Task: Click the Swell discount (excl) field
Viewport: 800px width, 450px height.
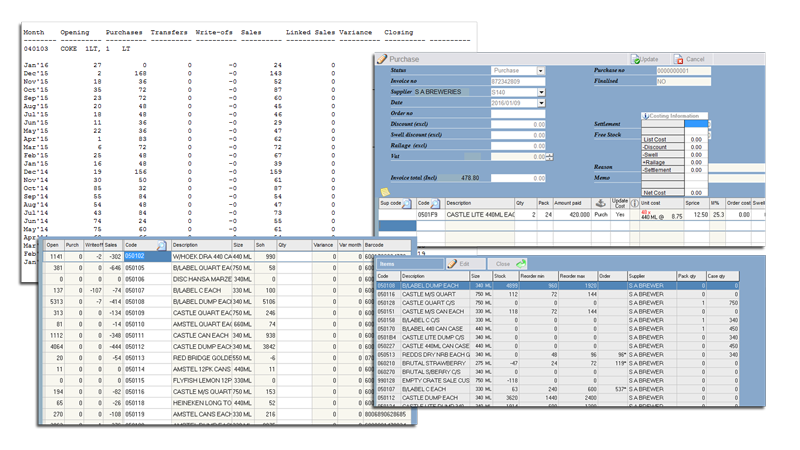Action: (x=517, y=135)
